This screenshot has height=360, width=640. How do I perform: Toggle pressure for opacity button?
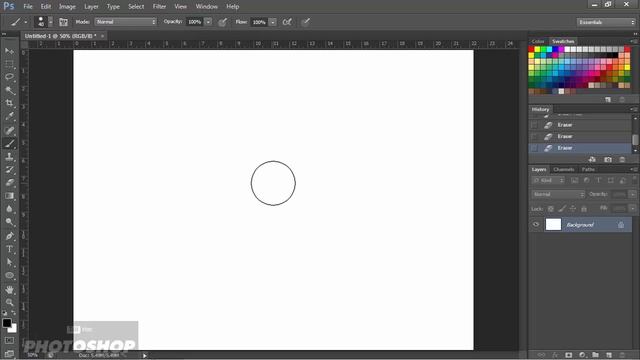(222, 22)
